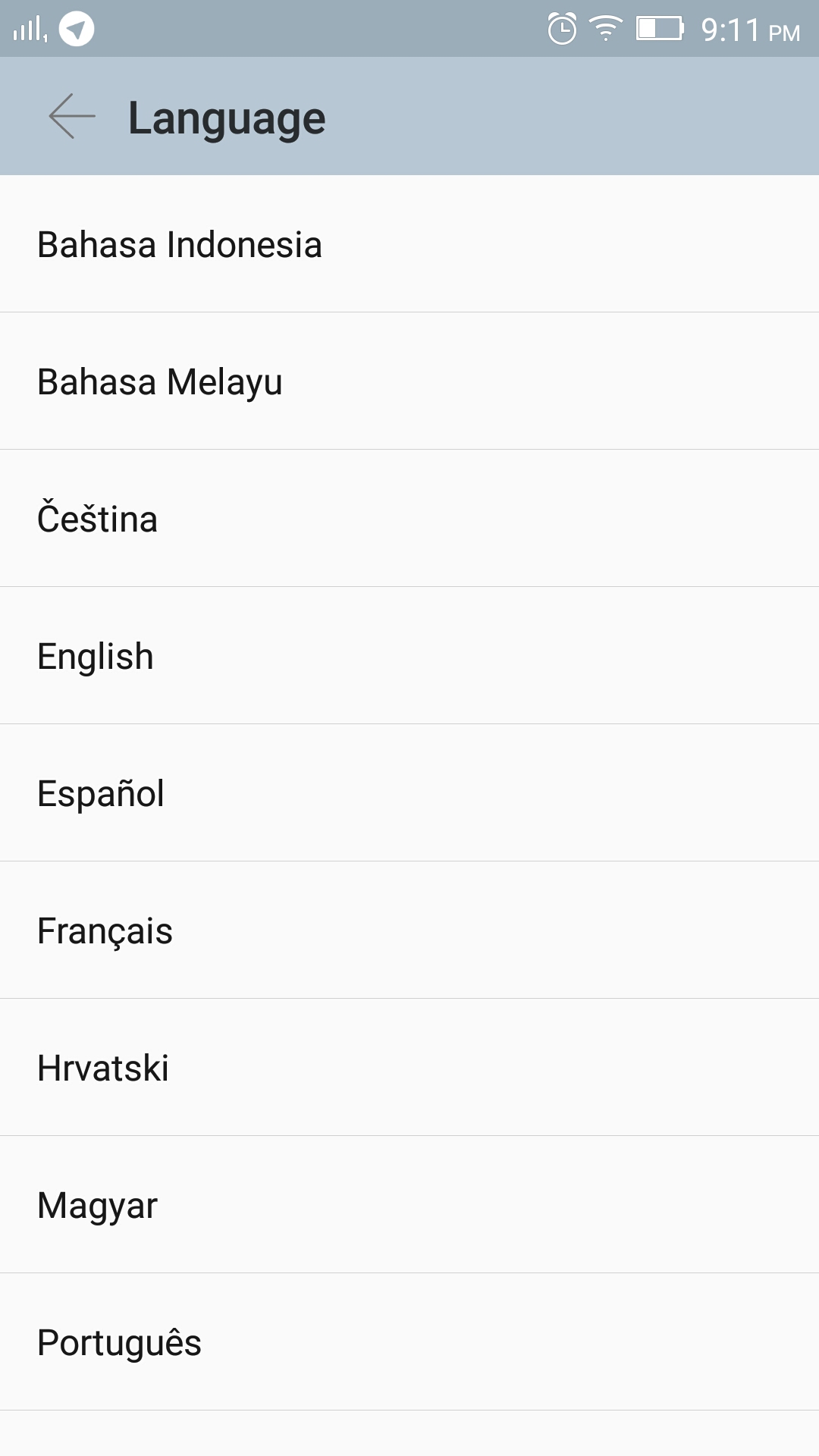Tap the alarm clock status icon
This screenshot has height=1456, width=819.
(x=562, y=30)
